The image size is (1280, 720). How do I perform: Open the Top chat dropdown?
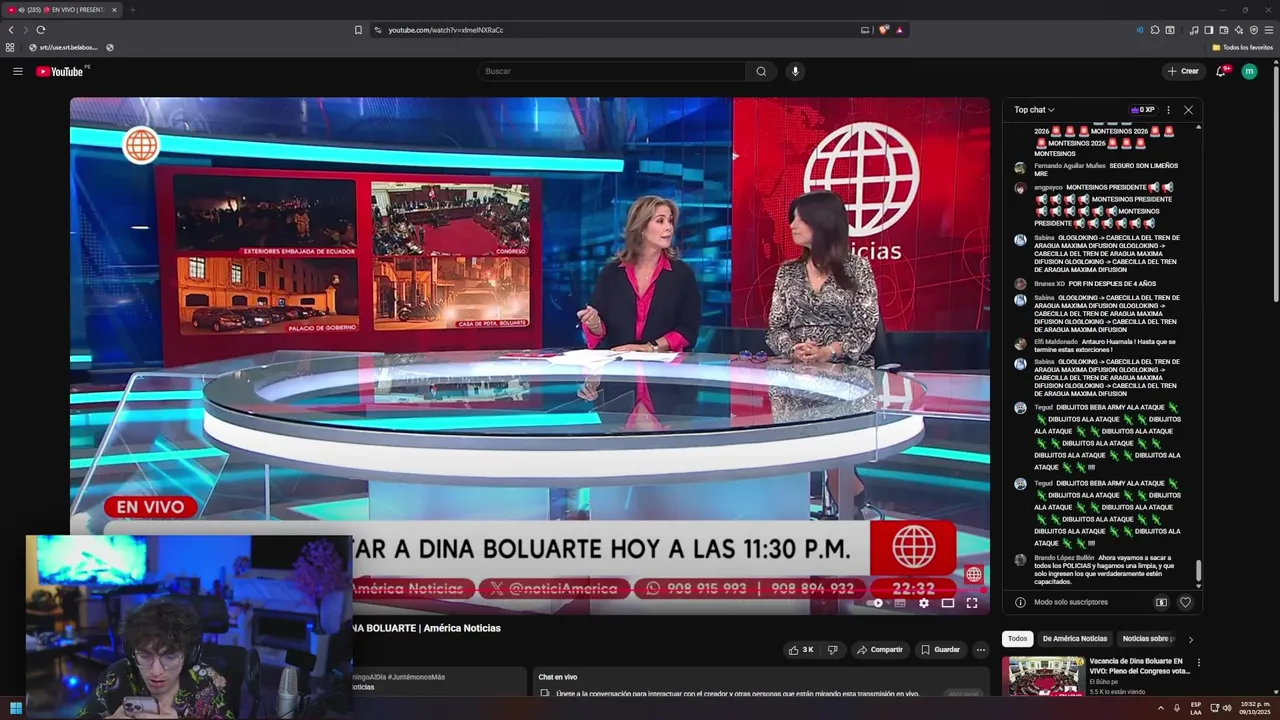pyautogui.click(x=1034, y=110)
